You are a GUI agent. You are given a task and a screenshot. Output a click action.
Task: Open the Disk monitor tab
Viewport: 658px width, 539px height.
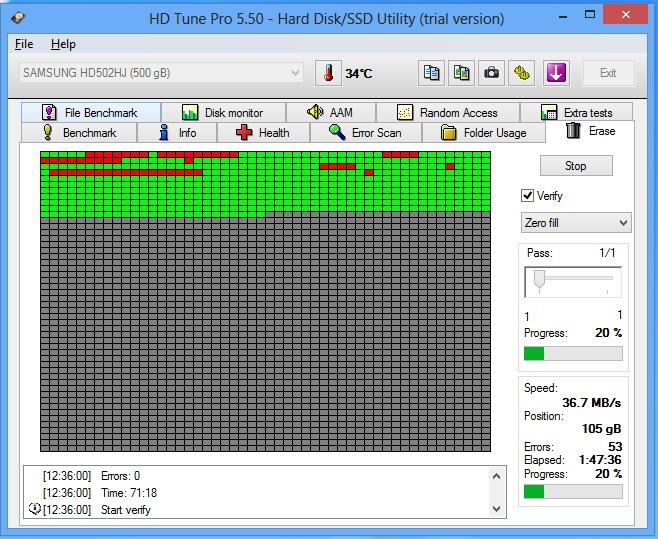tap(223, 112)
